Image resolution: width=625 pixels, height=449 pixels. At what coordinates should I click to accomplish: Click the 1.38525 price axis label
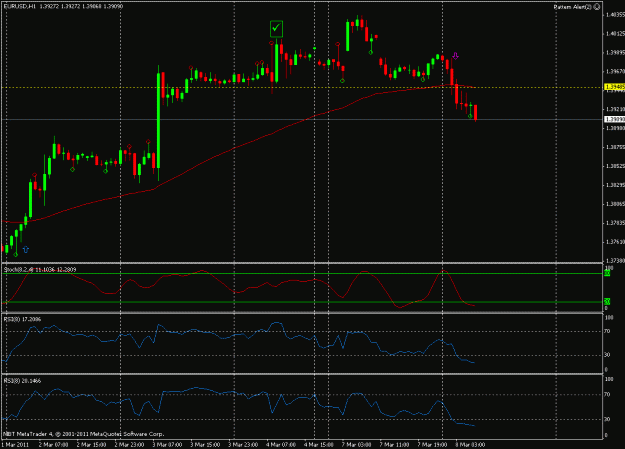pyautogui.click(x=615, y=166)
